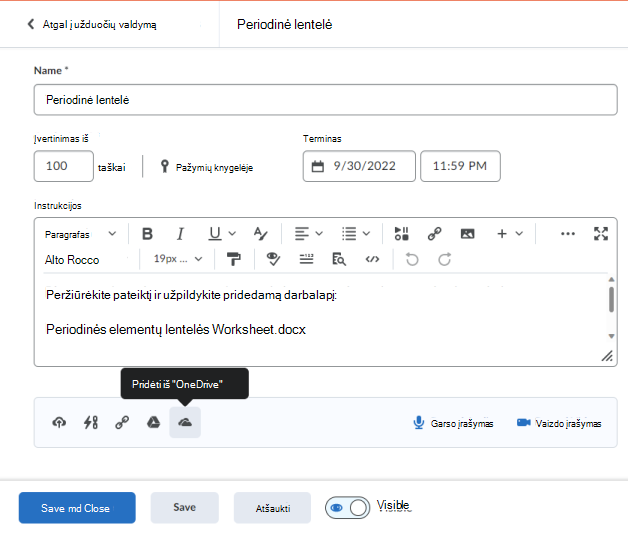
Task: Attach a weblink below the editor
Action: click(122, 423)
